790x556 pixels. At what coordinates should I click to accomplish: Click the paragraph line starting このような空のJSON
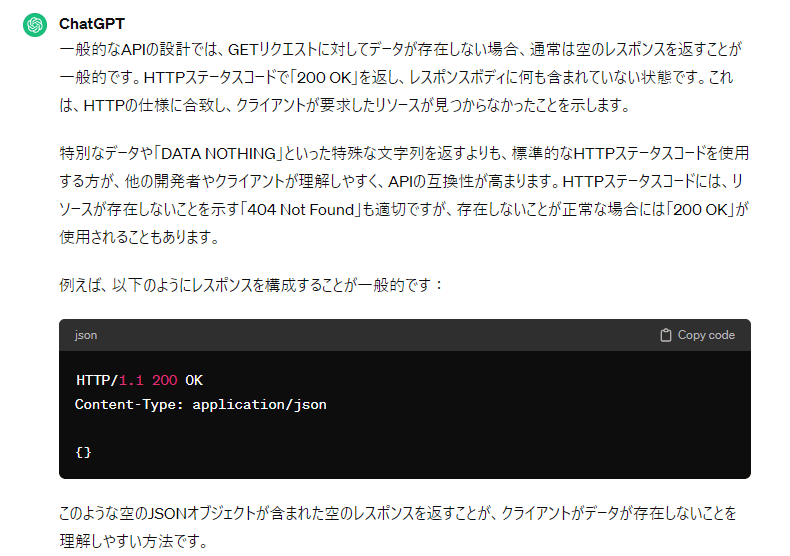[398, 513]
